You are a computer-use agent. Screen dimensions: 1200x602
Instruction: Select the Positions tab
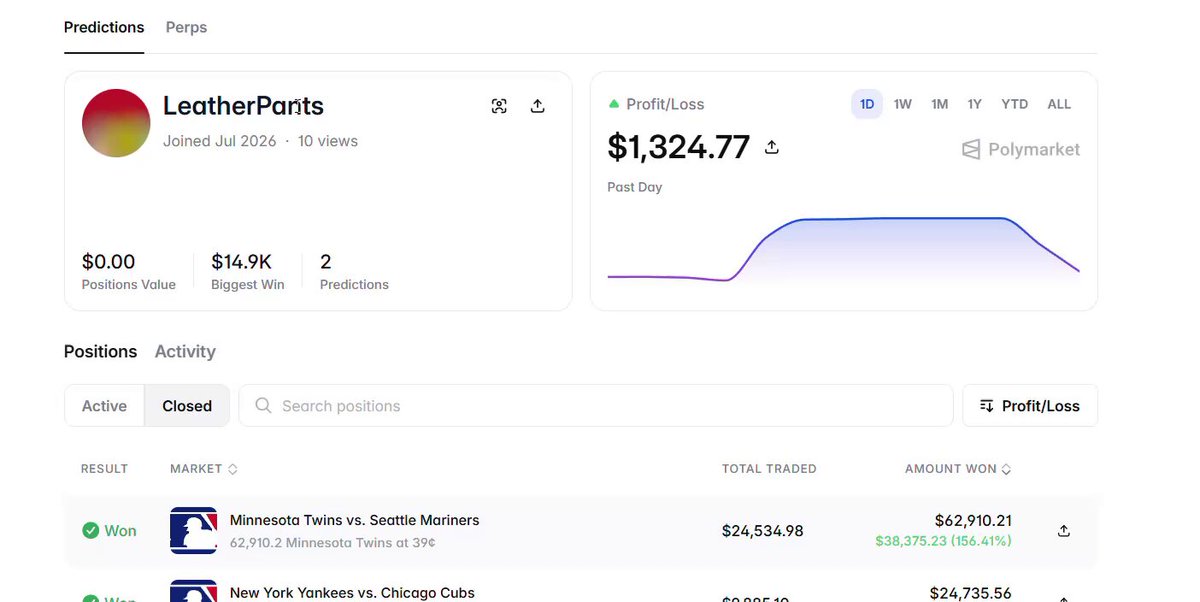(x=100, y=351)
